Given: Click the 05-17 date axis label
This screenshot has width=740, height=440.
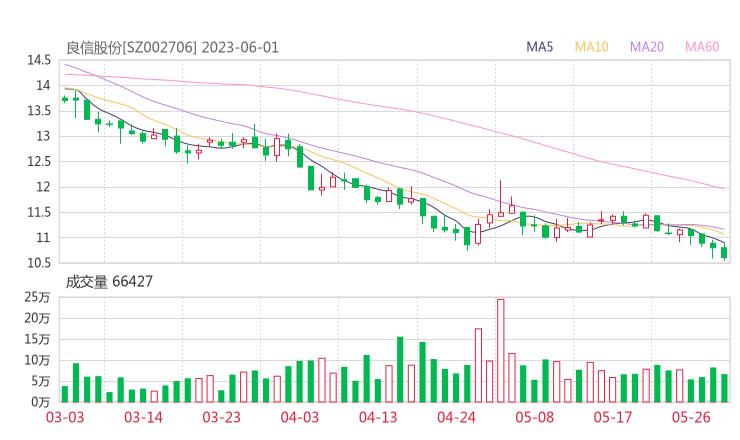Looking at the screenshot, I should point(613,417).
